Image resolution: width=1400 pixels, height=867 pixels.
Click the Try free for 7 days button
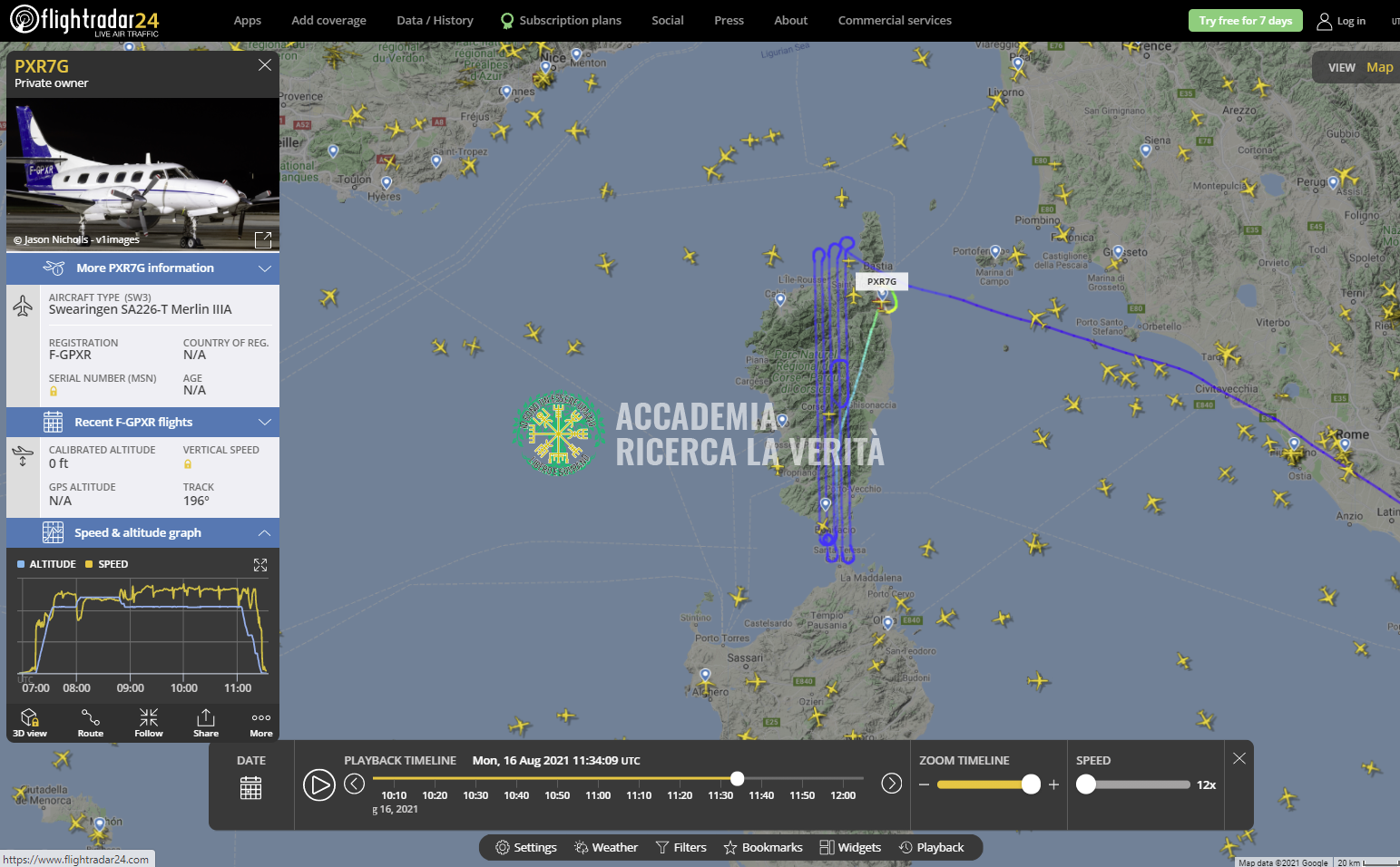point(1245,21)
